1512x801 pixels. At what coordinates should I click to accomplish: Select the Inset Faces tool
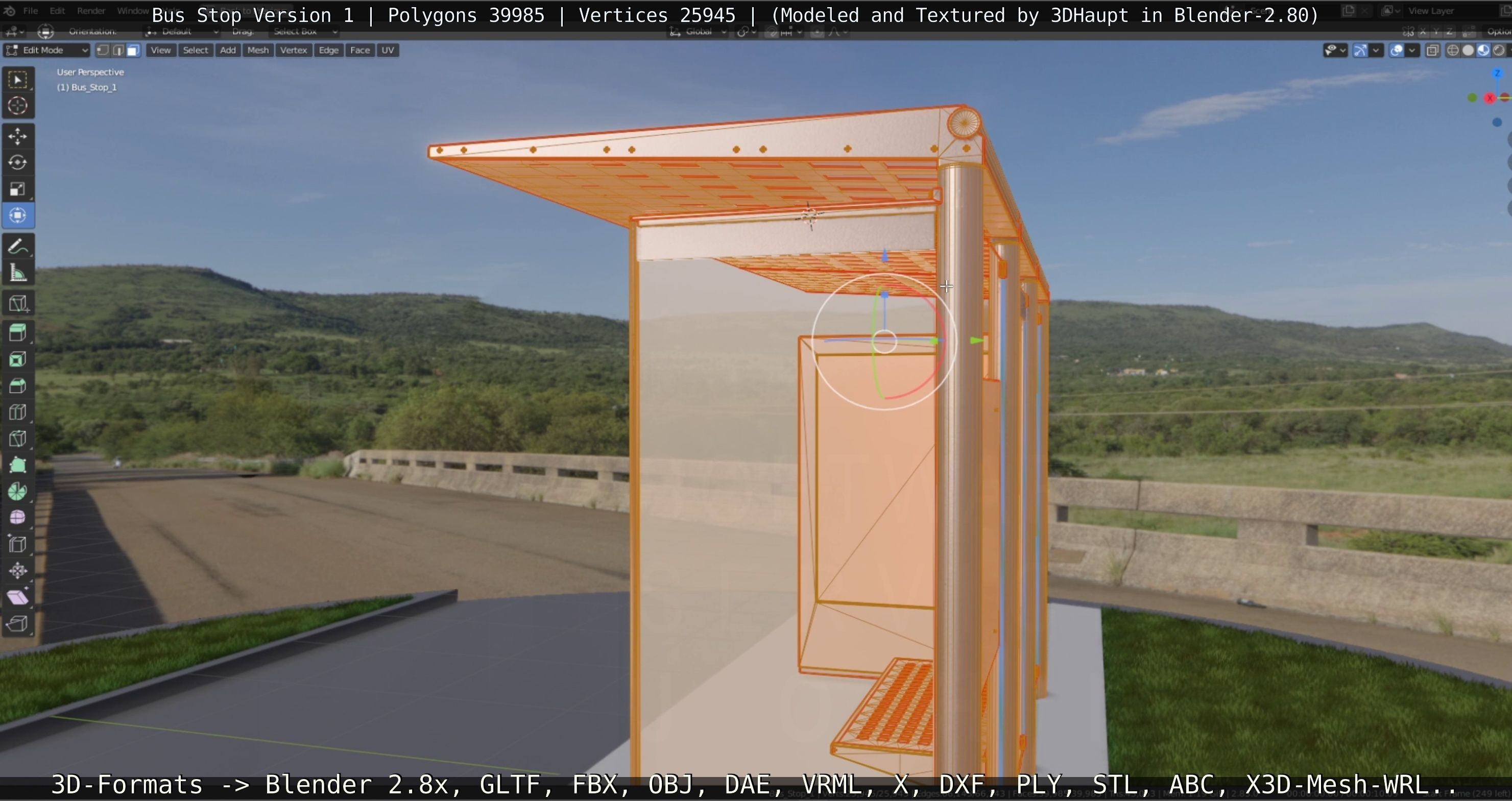(17, 359)
